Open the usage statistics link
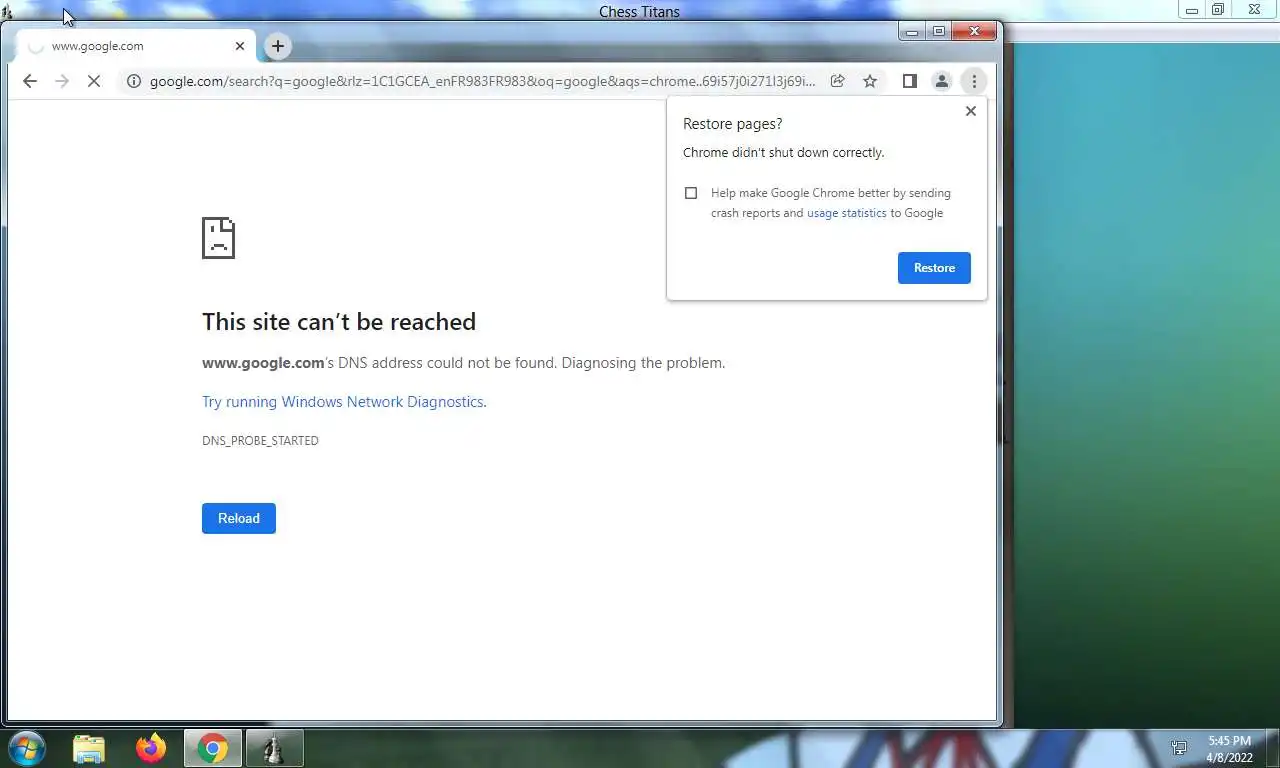Viewport: 1280px width, 768px height. tap(847, 213)
